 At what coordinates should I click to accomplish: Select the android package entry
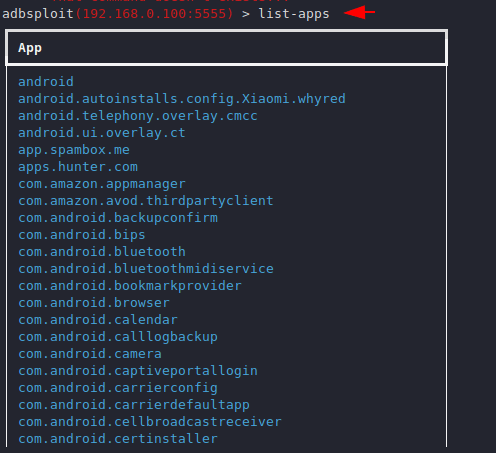46,82
